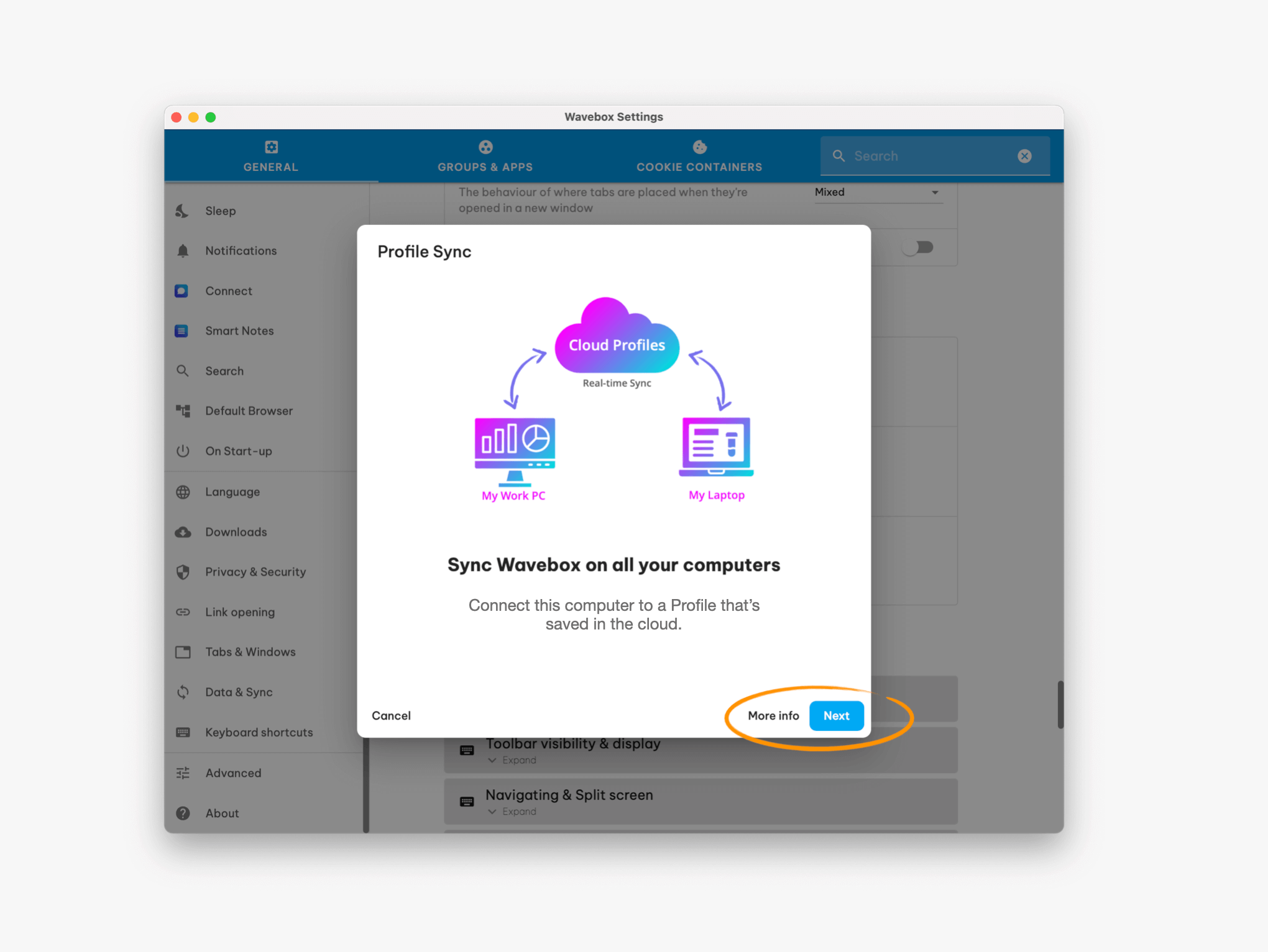Click the Tabs & Windows icon
The width and height of the screenshot is (1268, 952).
pos(183,652)
